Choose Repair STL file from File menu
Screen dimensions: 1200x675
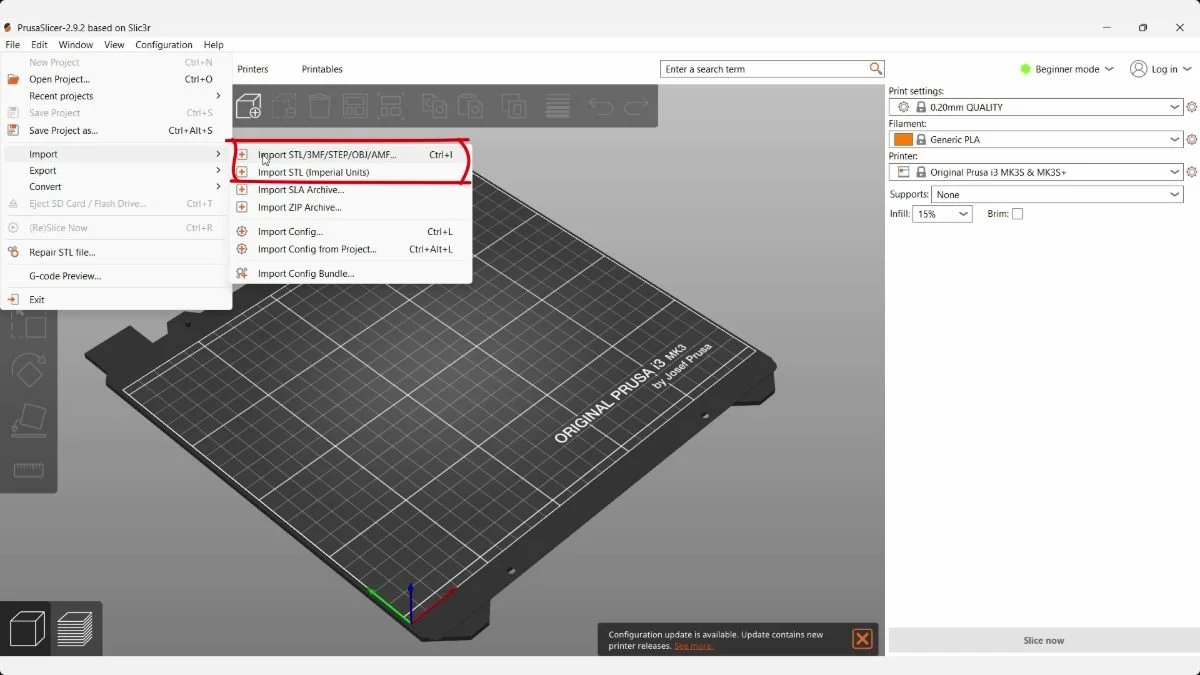pyautogui.click(x=116, y=252)
